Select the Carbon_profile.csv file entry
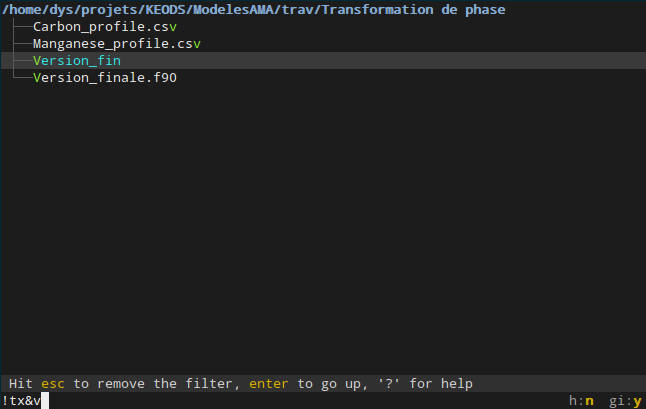 click(105, 27)
